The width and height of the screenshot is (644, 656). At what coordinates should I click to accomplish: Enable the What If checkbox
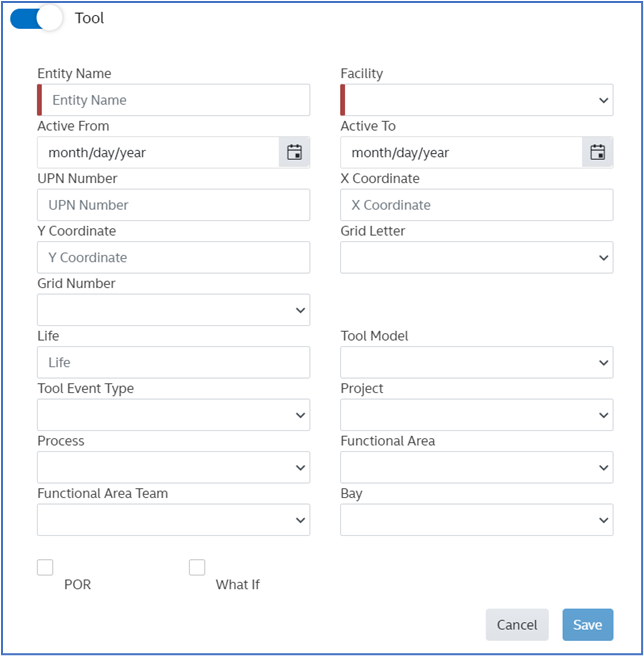point(197,567)
